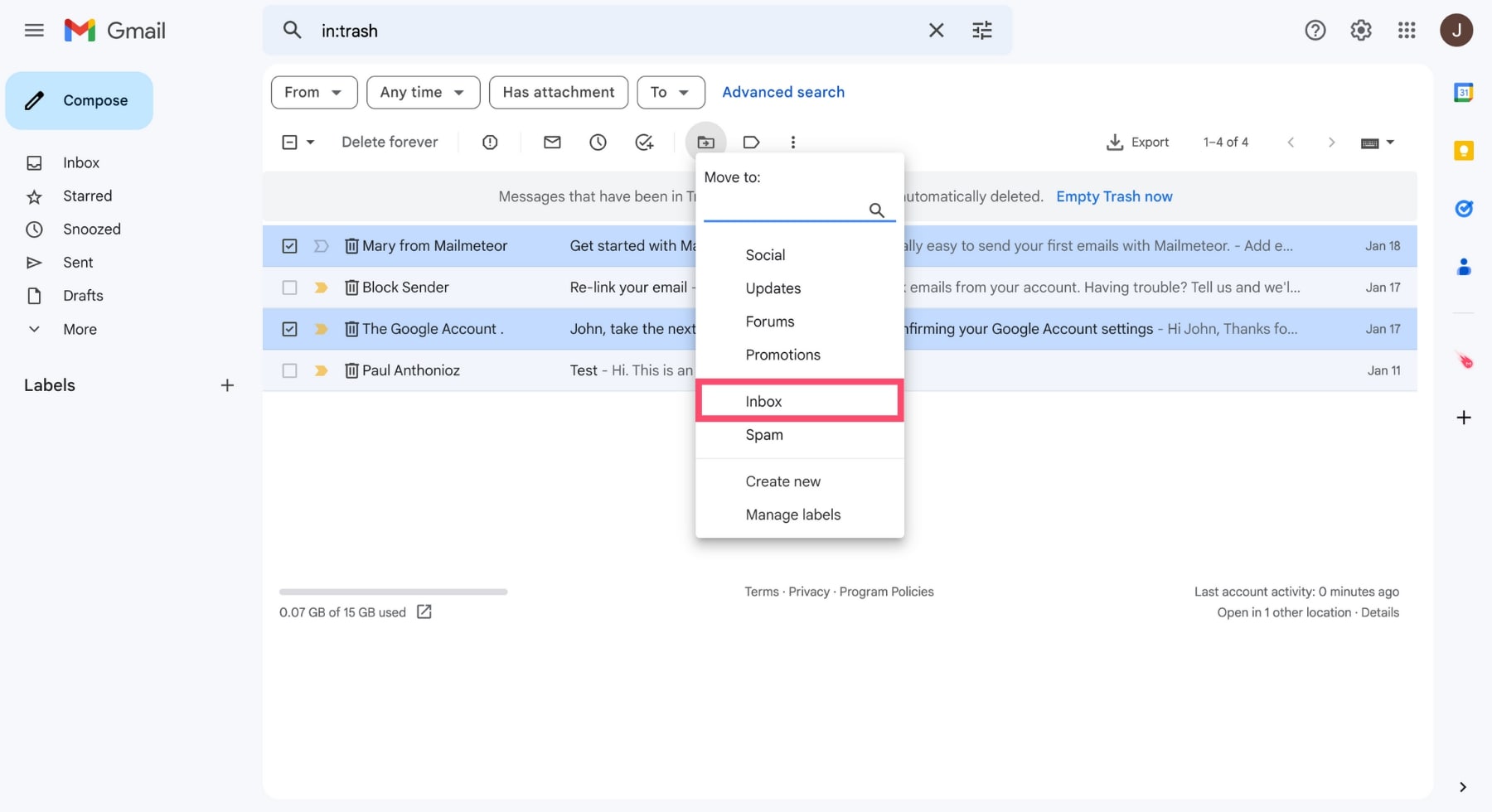Open Google Calendar in the side panel
Viewport: 1492px width, 812px height.
pos(1464,92)
